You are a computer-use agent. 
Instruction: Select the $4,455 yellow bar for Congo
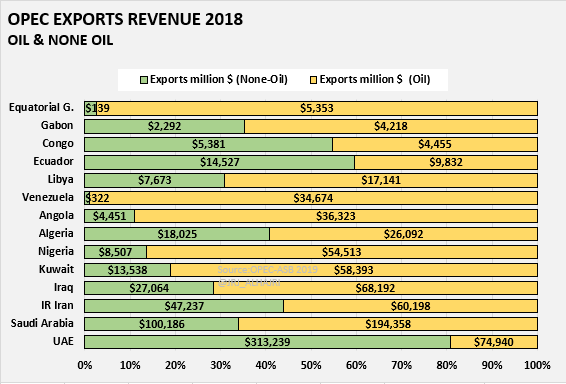(435, 144)
